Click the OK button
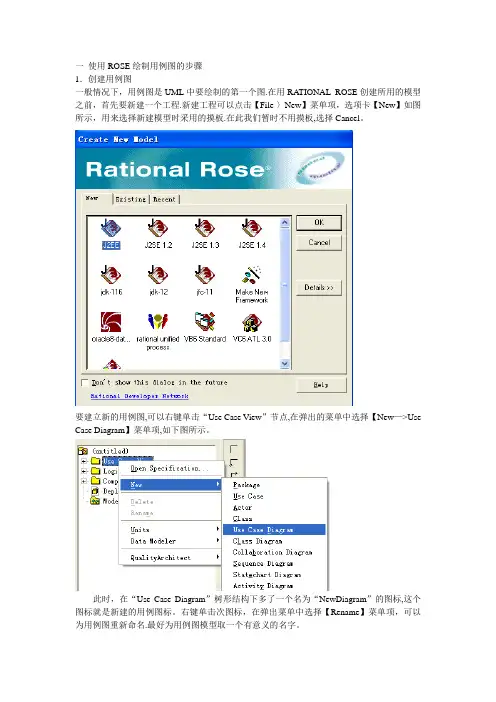 point(319,223)
